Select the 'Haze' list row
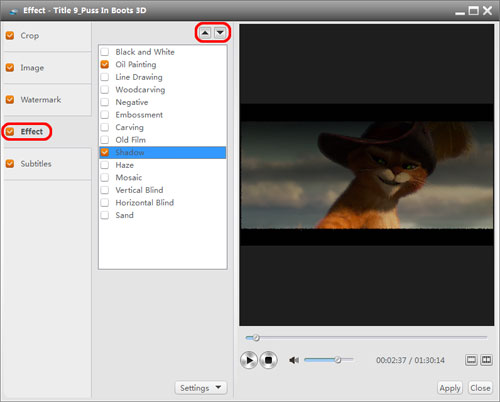 (163, 165)
